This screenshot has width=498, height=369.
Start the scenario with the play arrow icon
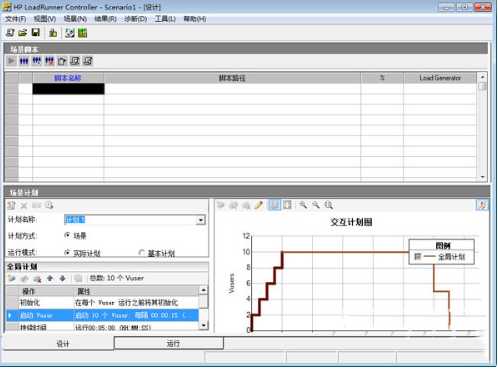(11, 61)
